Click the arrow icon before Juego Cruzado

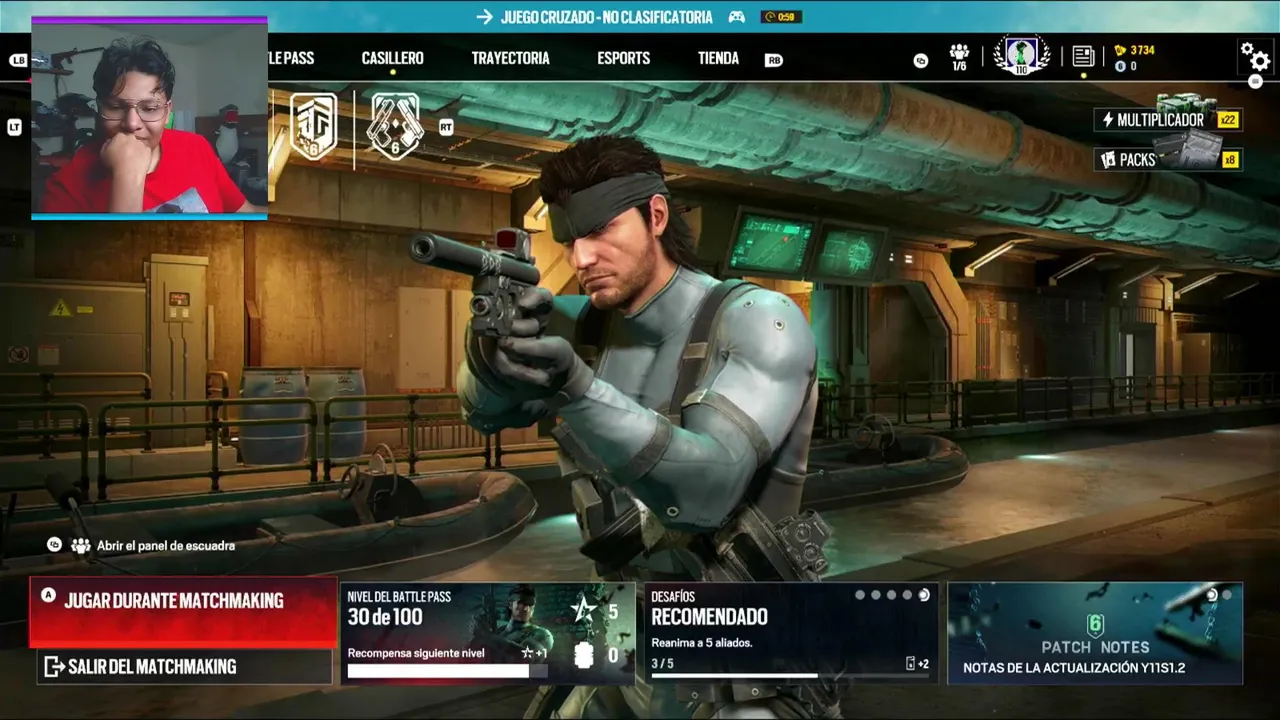485,17
